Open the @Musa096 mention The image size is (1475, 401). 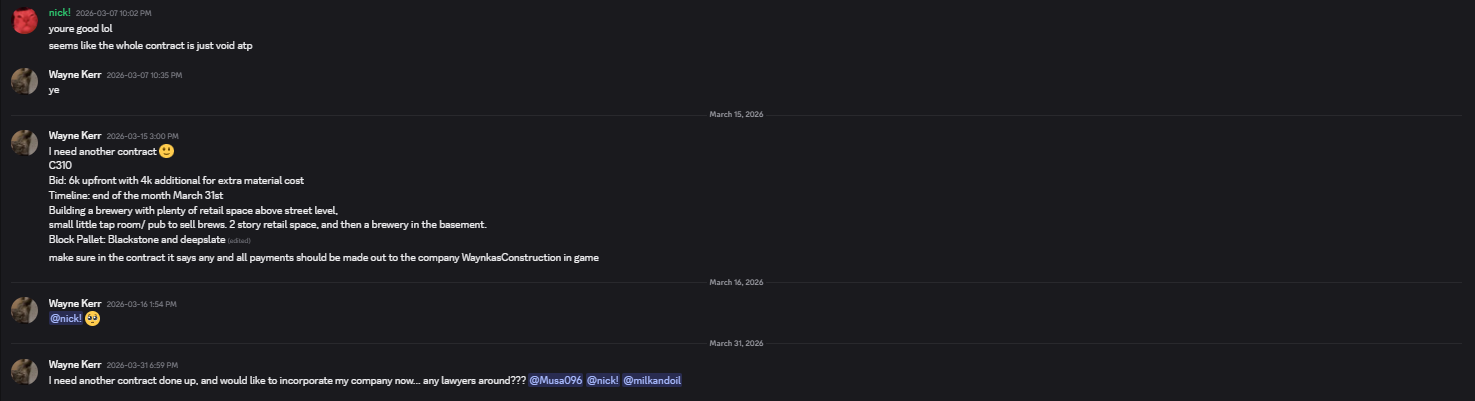click(x=555, y=380)
